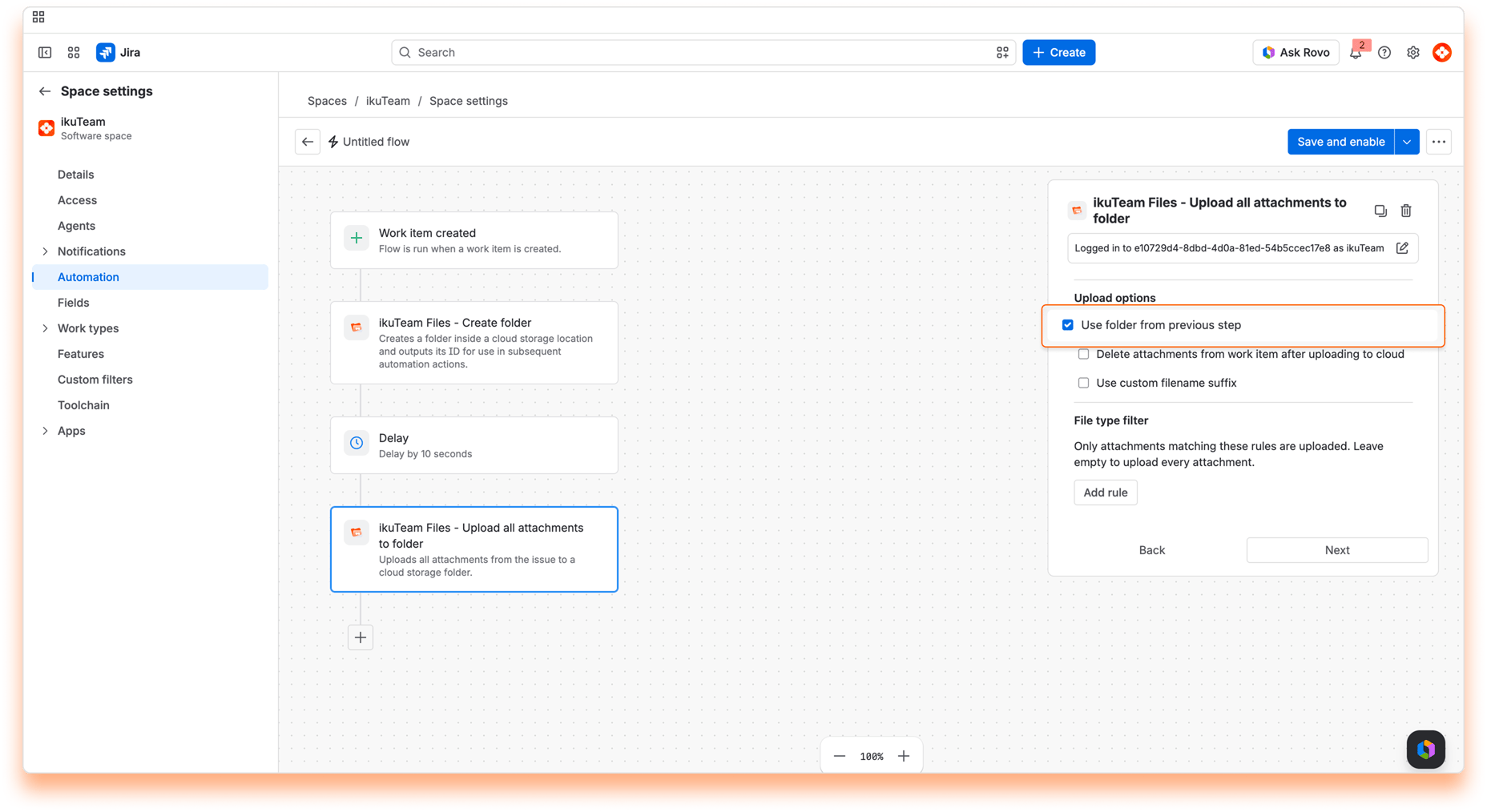The width and height of the screenshot is (1487, 812).
Task: Add a new step with plus button
Action: 361,637
